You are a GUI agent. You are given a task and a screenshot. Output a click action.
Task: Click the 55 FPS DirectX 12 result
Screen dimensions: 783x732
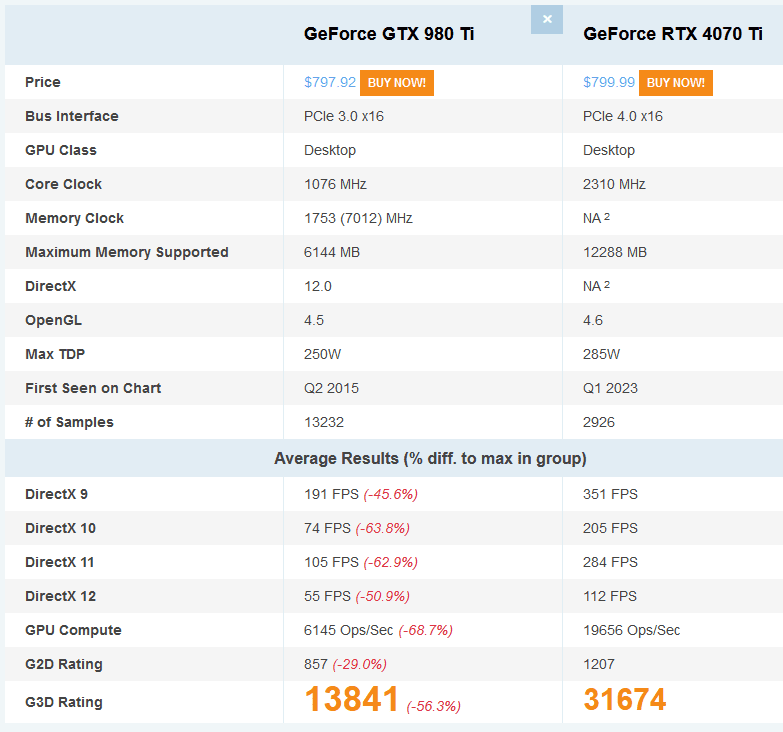327,596
